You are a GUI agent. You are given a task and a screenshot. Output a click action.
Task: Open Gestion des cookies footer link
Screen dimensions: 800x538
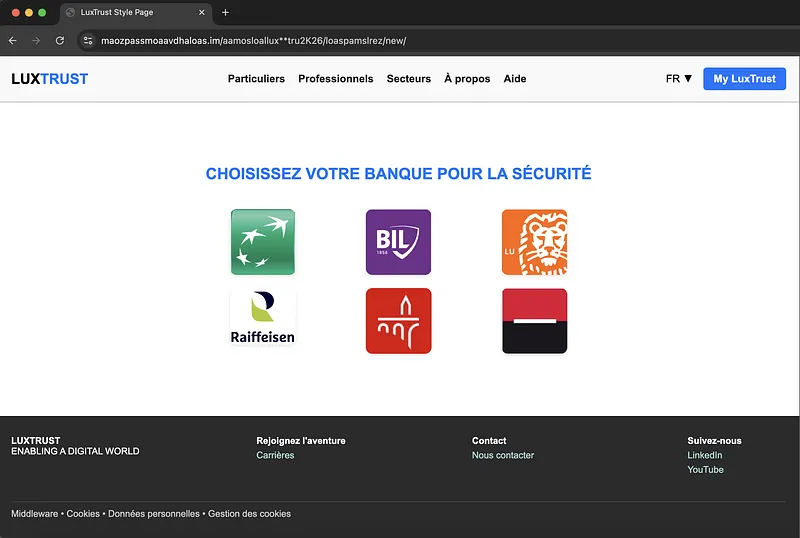click(x=249, y=513)
